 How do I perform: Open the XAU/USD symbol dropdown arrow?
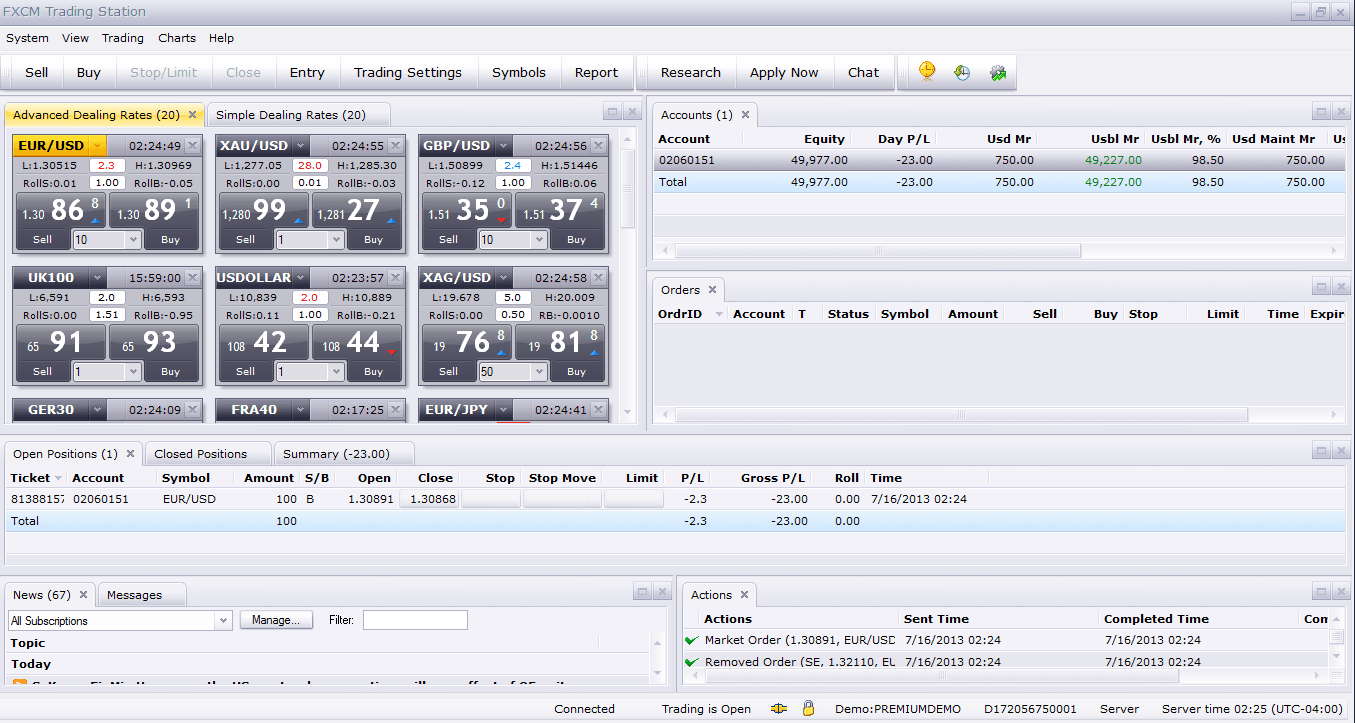tap(300, 146)
